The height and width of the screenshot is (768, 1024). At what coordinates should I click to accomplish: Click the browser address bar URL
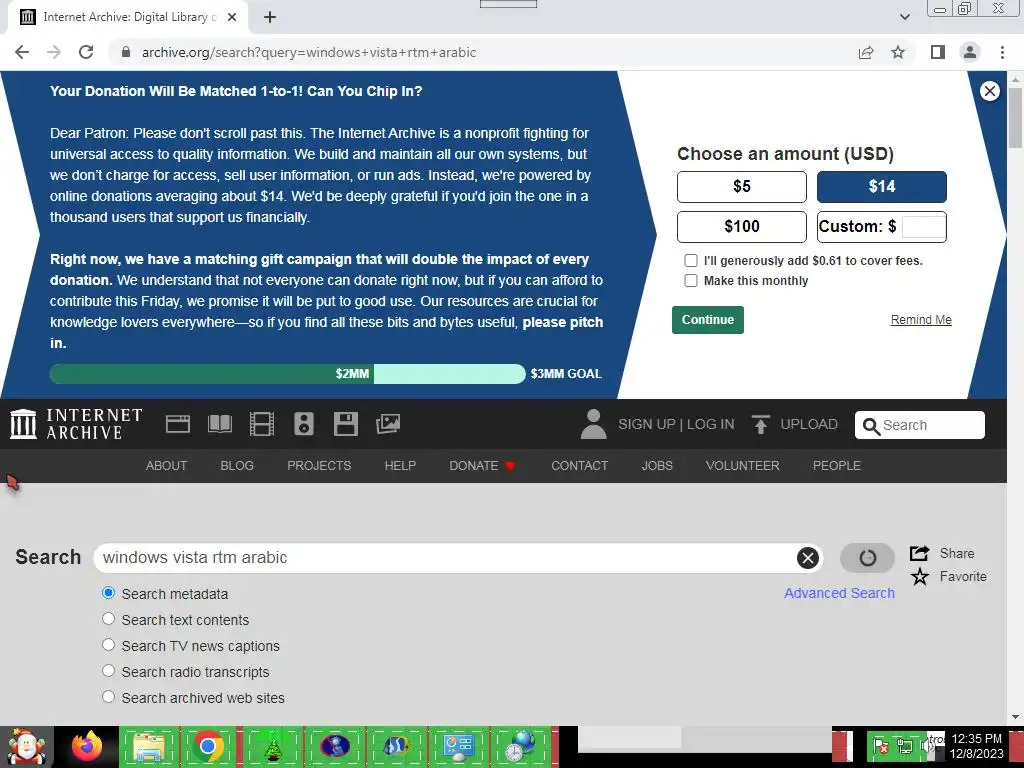coord(309,52)
